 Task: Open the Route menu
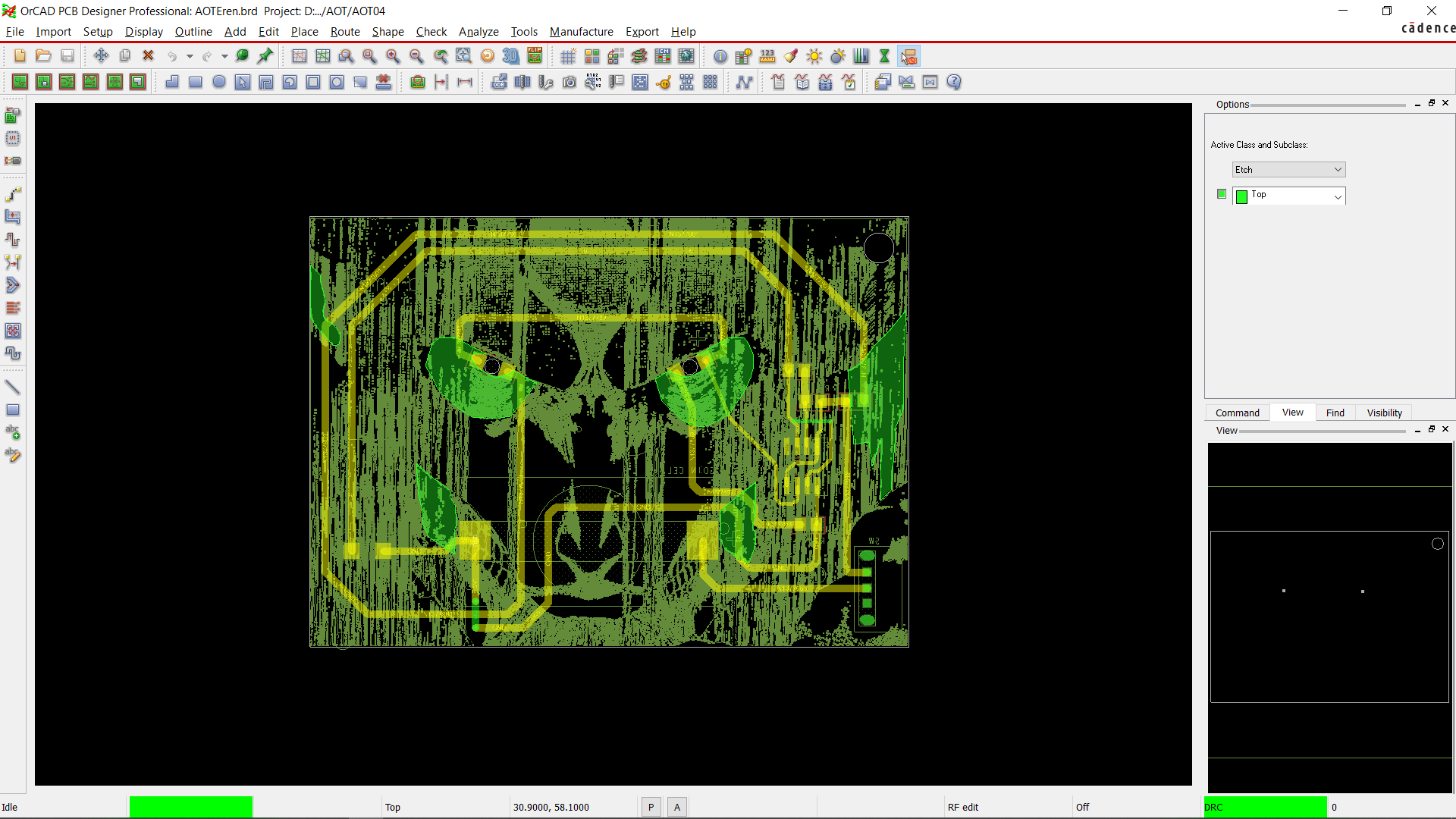pyautogui.click(x=345, y=32)
